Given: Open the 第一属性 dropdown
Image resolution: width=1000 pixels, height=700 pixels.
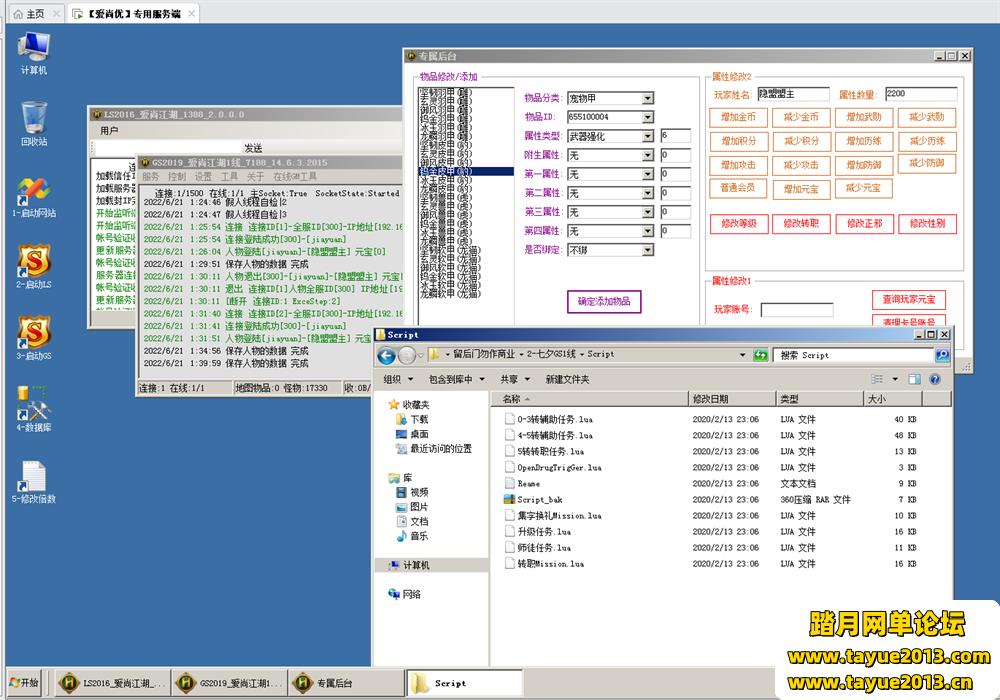Looking at the screenshot, I should click(648, 174).
